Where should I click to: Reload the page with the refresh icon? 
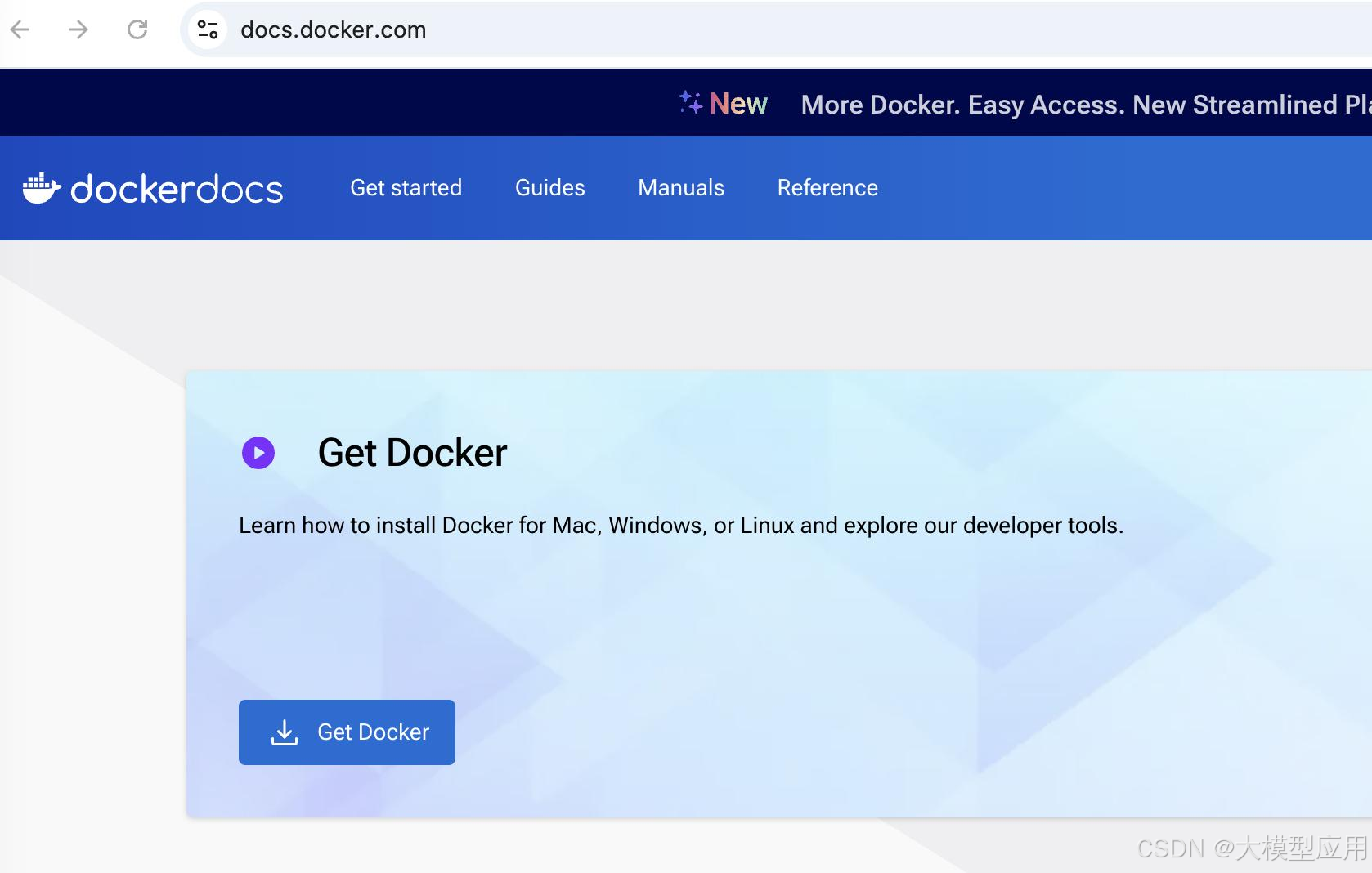click(137, 30)
